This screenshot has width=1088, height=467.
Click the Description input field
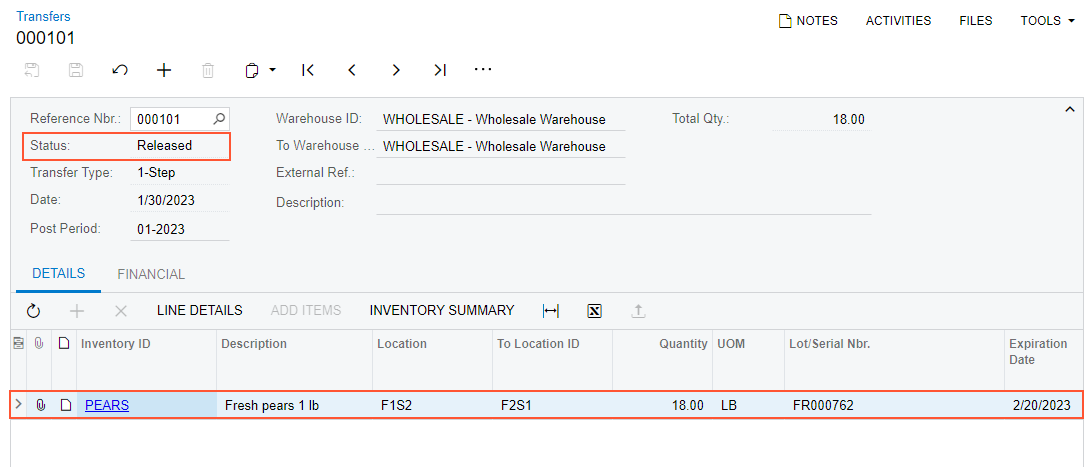point(623,203)
